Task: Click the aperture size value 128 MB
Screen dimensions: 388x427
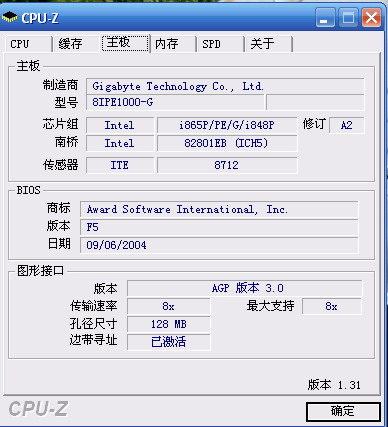Action: (x=169, y=324)
